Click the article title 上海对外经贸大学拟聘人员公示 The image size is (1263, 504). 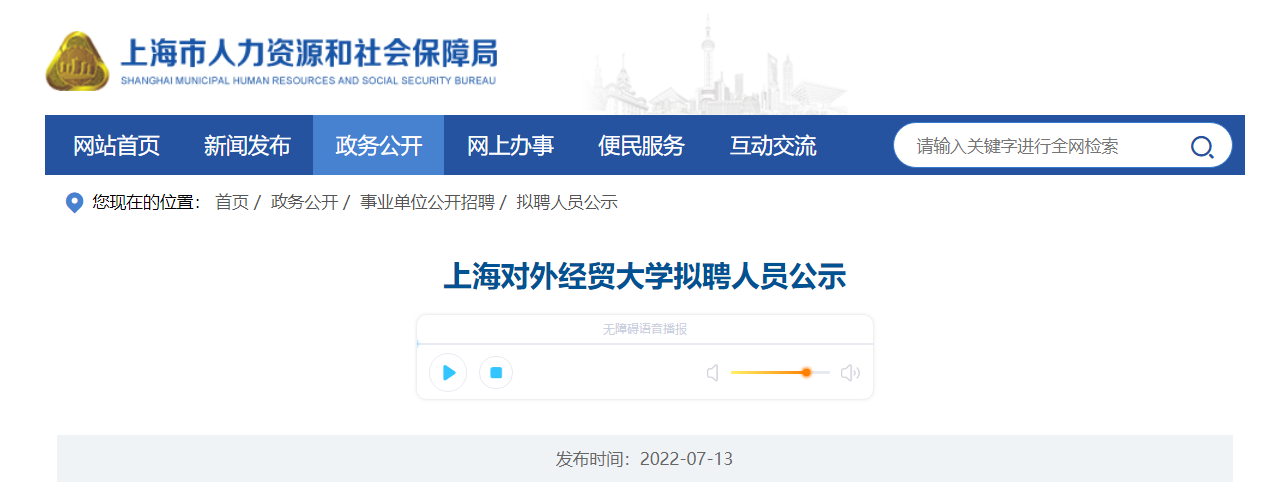[645, 277]
